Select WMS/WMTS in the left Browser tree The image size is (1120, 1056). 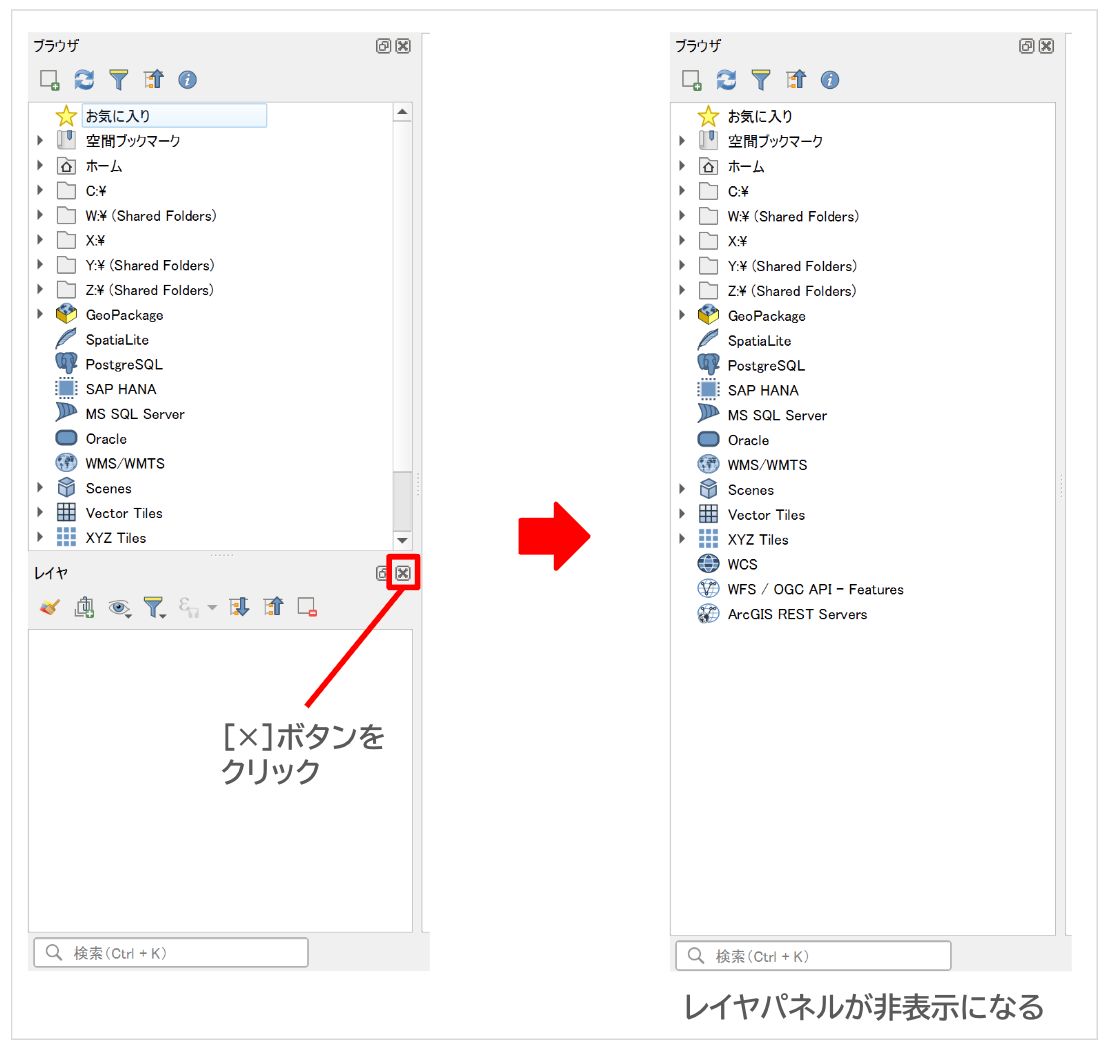click(x=125, y=464)
